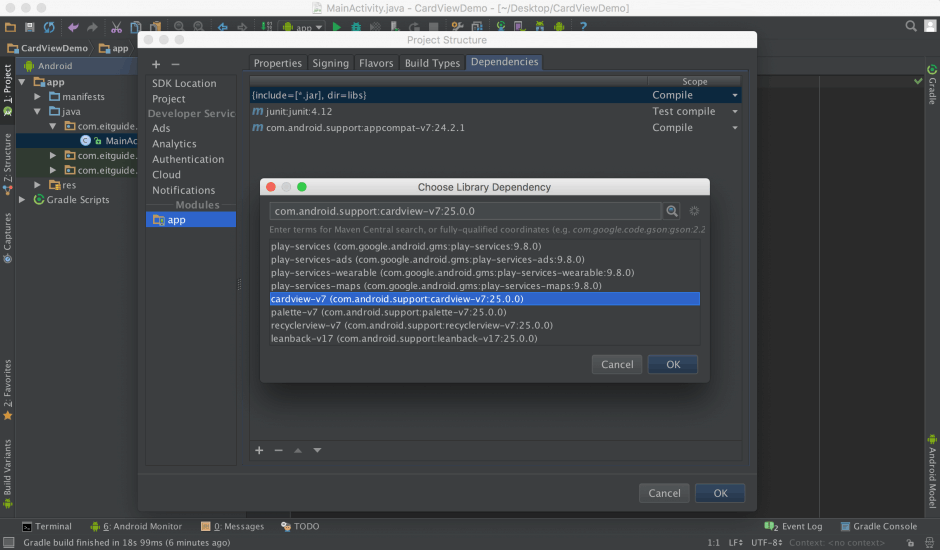Select recyclerview-v7 library
Image resolution: width=940 pixels, height=550 pixels.
coord(484,326)
